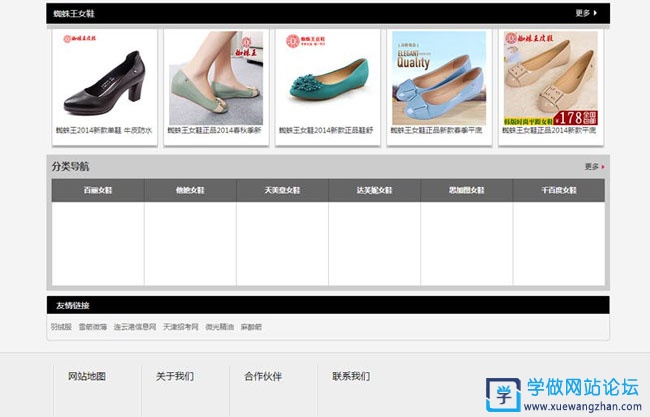Open the black high-heel shoe thumbnail

point(103,77)
